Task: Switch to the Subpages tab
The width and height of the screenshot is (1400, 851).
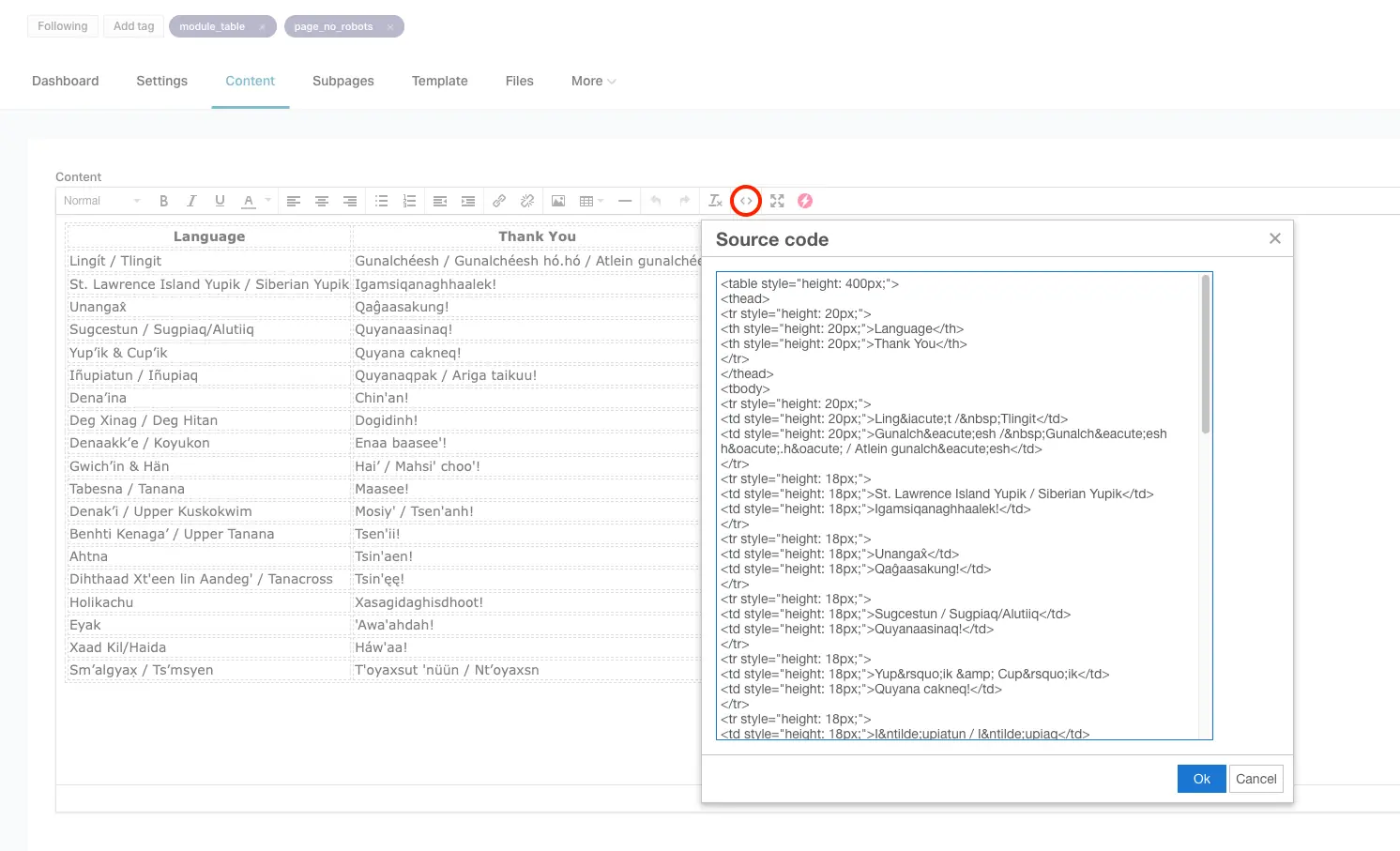Action: [x=342, y=81]
